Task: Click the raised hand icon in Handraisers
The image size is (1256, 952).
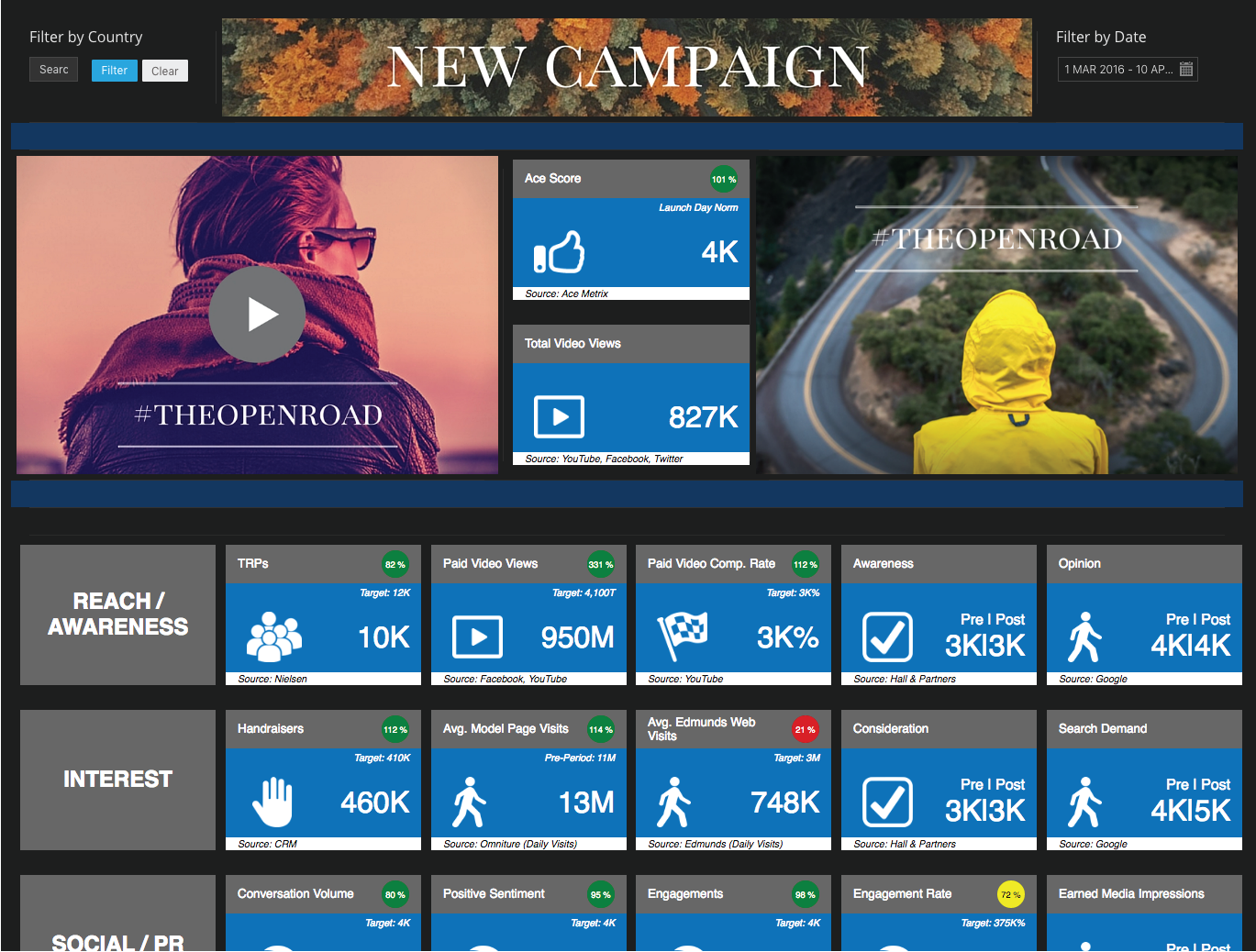Action: click(272, 802)
